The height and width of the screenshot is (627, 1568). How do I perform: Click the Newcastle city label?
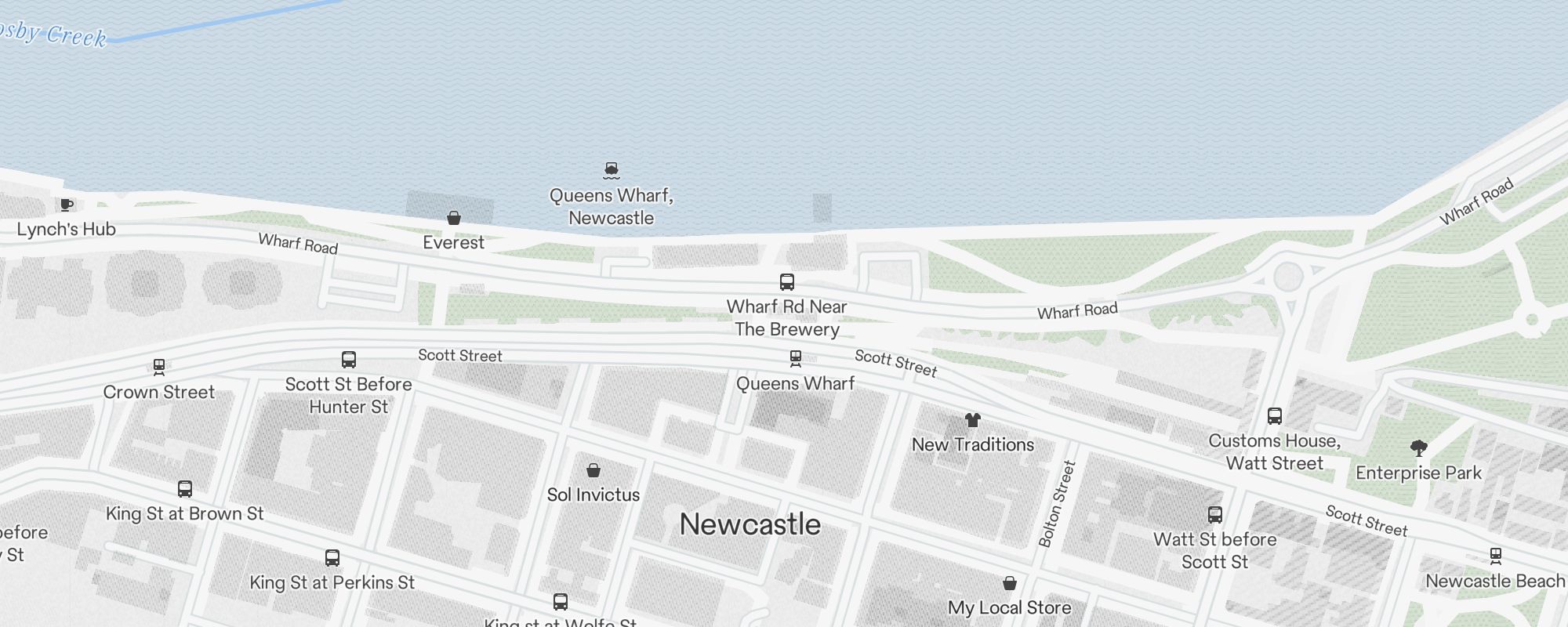(750, 524)
